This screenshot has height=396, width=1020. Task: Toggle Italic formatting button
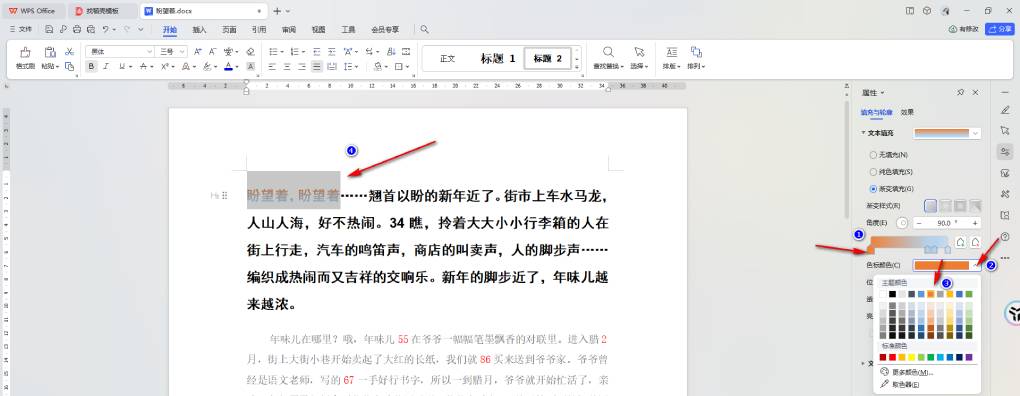pos(106,66)
